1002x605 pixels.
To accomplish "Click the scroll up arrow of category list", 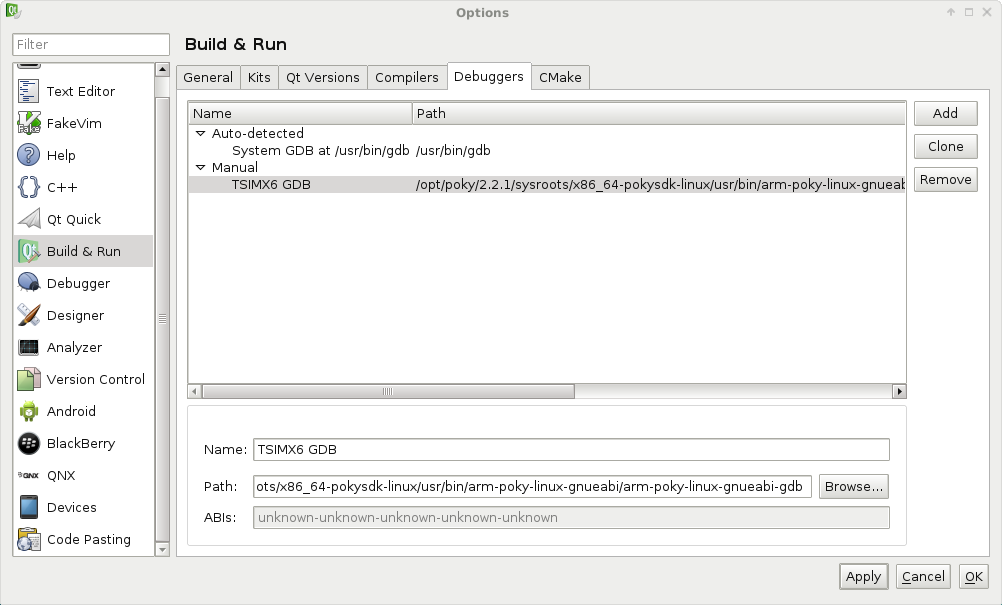I will click(x=162, y=70).
